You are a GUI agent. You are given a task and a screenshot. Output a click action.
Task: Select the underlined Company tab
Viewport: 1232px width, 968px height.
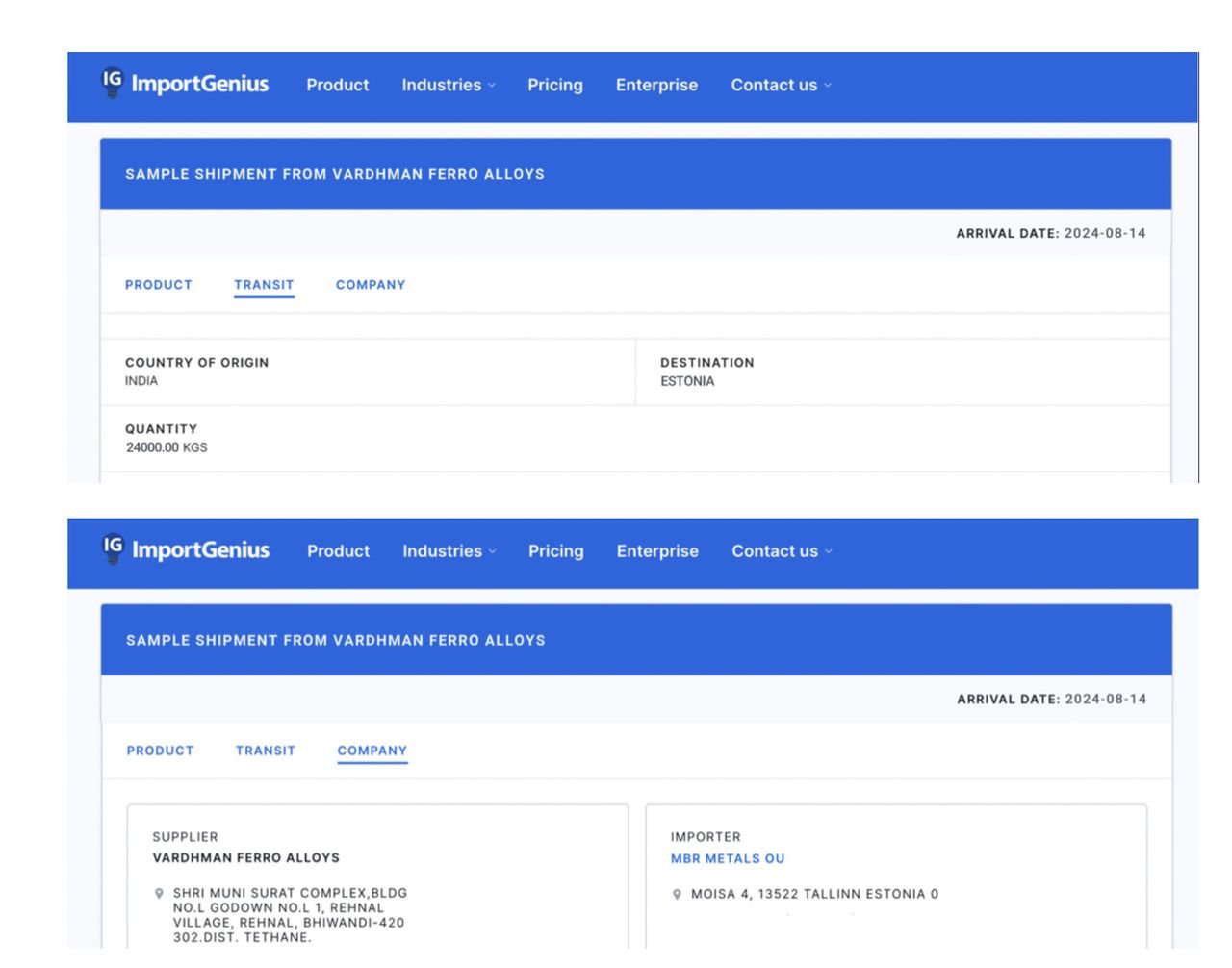pos(372,751)
